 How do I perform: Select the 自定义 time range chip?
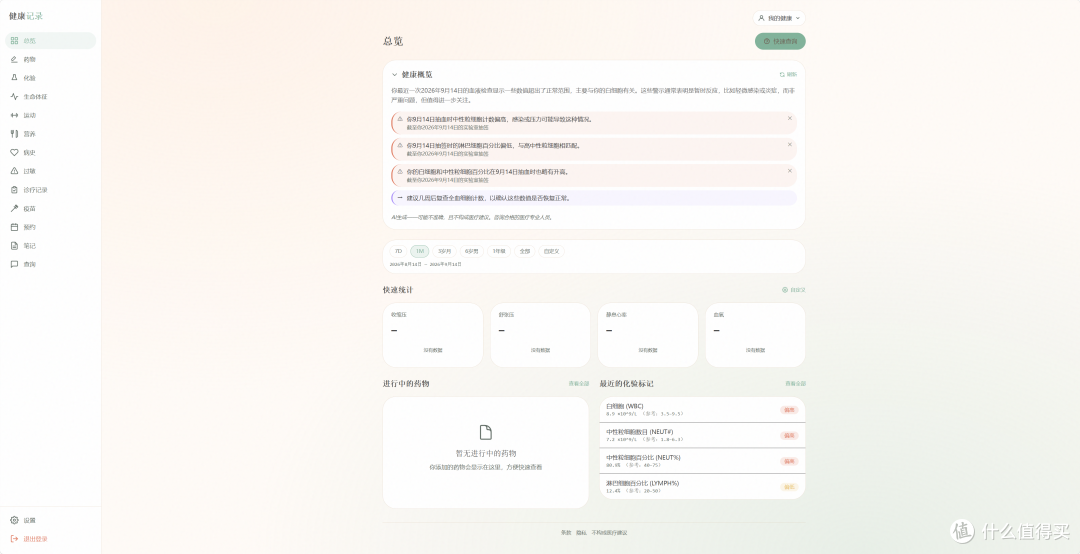click(551, 252)
